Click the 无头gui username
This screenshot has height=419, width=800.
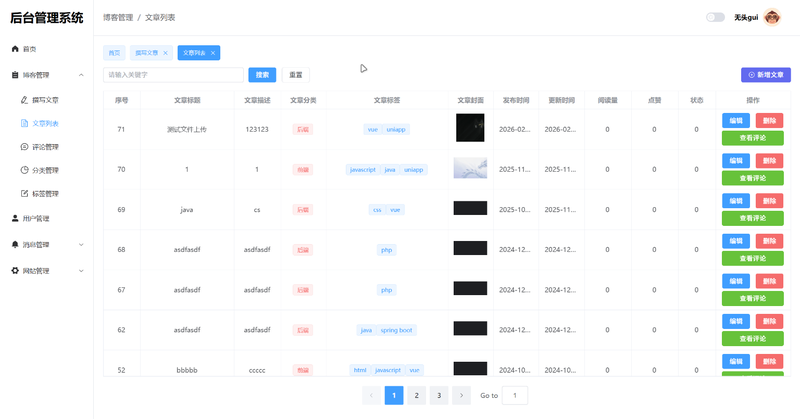[746, 17]
